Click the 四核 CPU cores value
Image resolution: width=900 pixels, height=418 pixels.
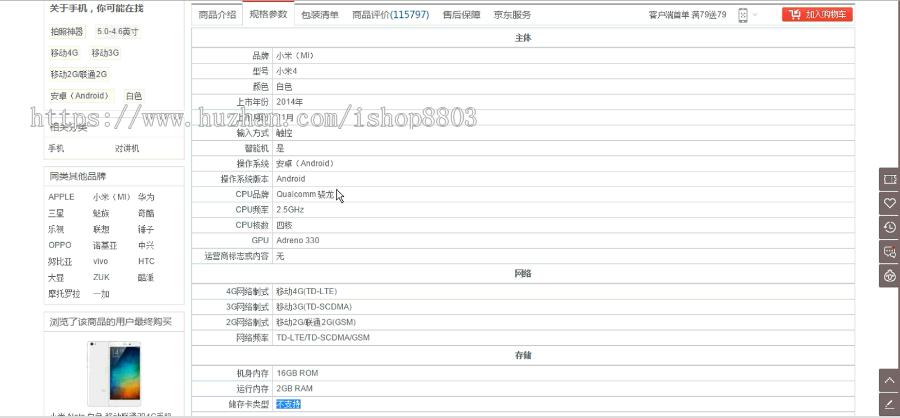coord(284,225)
